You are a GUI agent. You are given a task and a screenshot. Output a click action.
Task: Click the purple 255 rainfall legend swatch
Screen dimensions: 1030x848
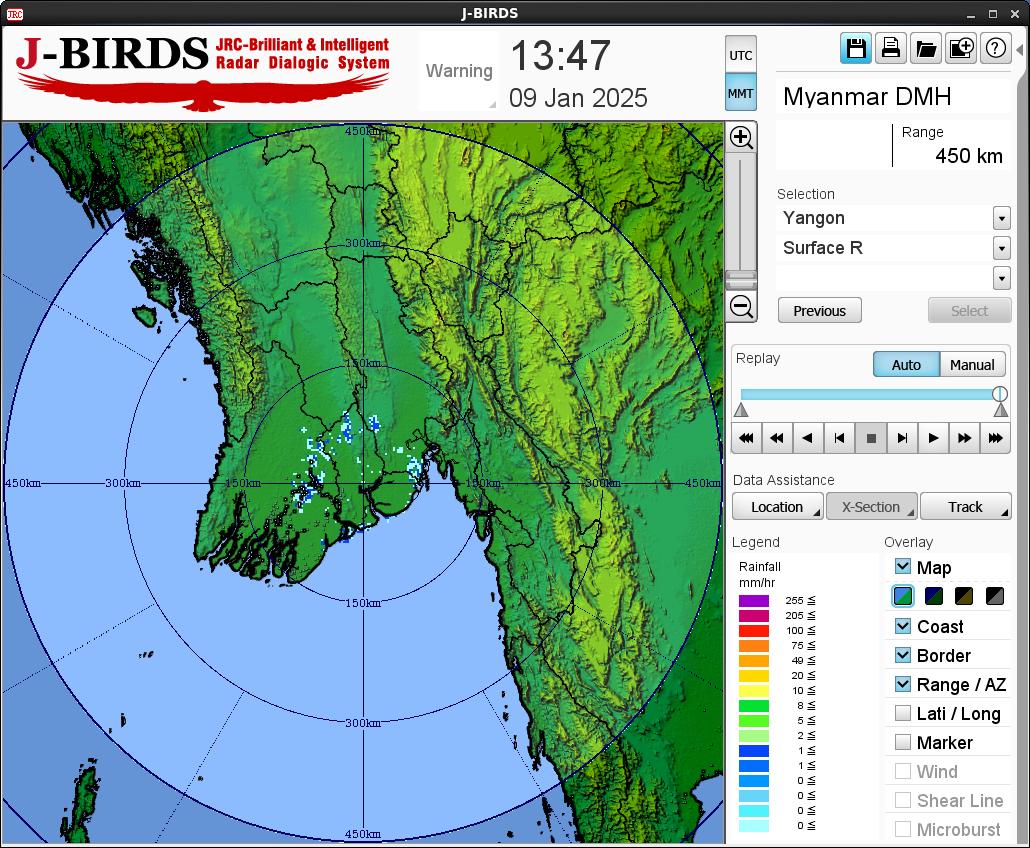(753, 600)
